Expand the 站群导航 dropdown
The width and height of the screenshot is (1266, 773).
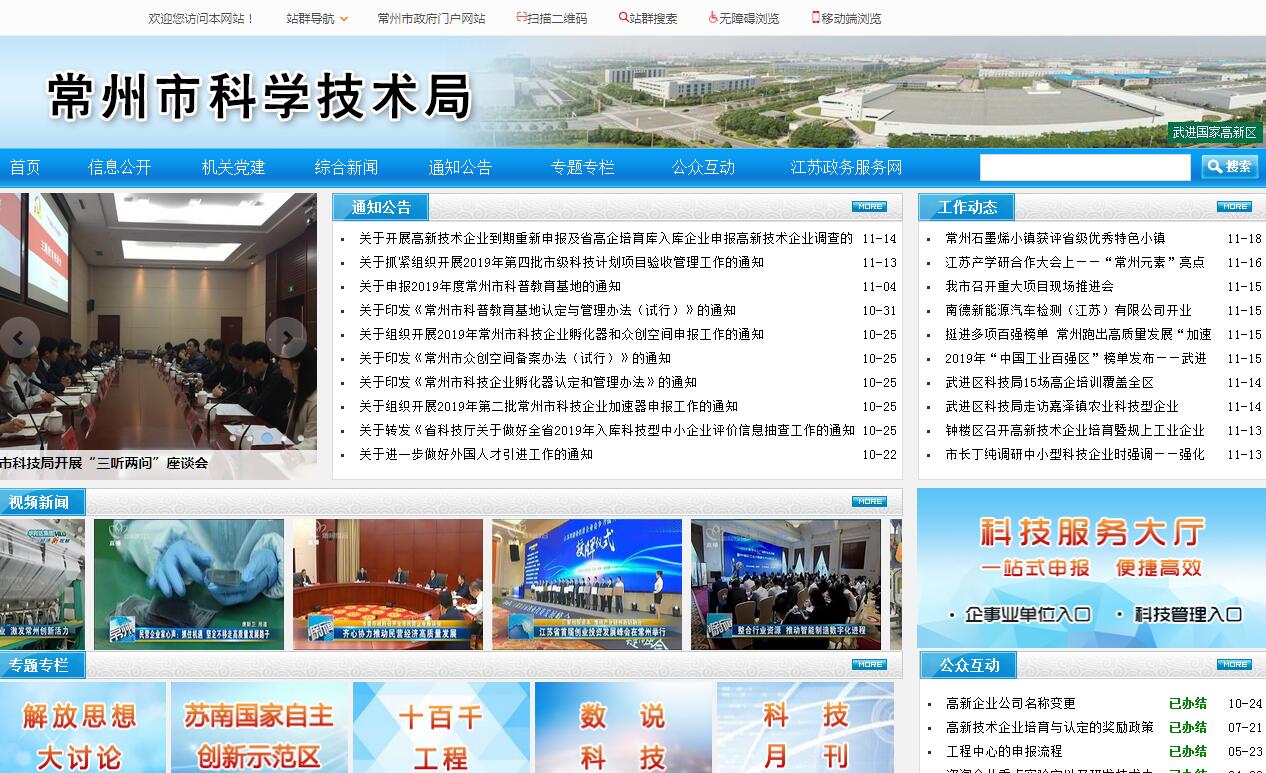(x=317, y=18)
